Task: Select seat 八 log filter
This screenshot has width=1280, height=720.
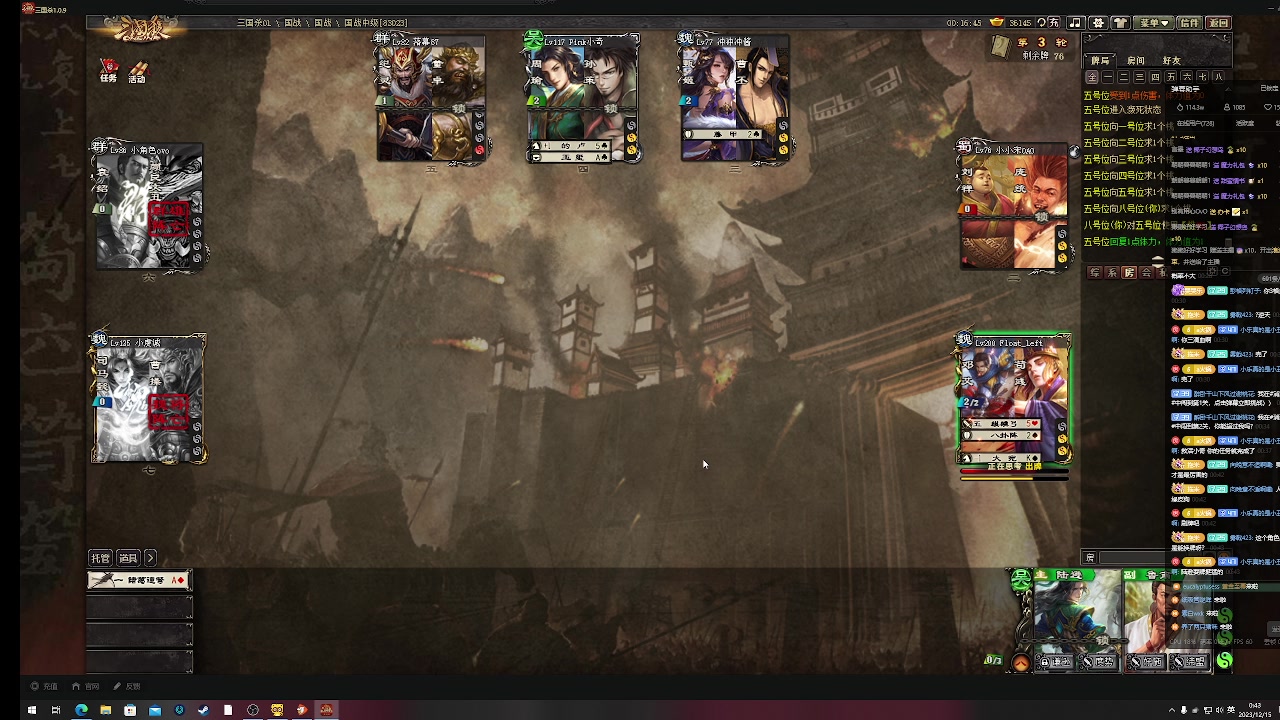Action: pyautogui.click(x=1217, y=77)
